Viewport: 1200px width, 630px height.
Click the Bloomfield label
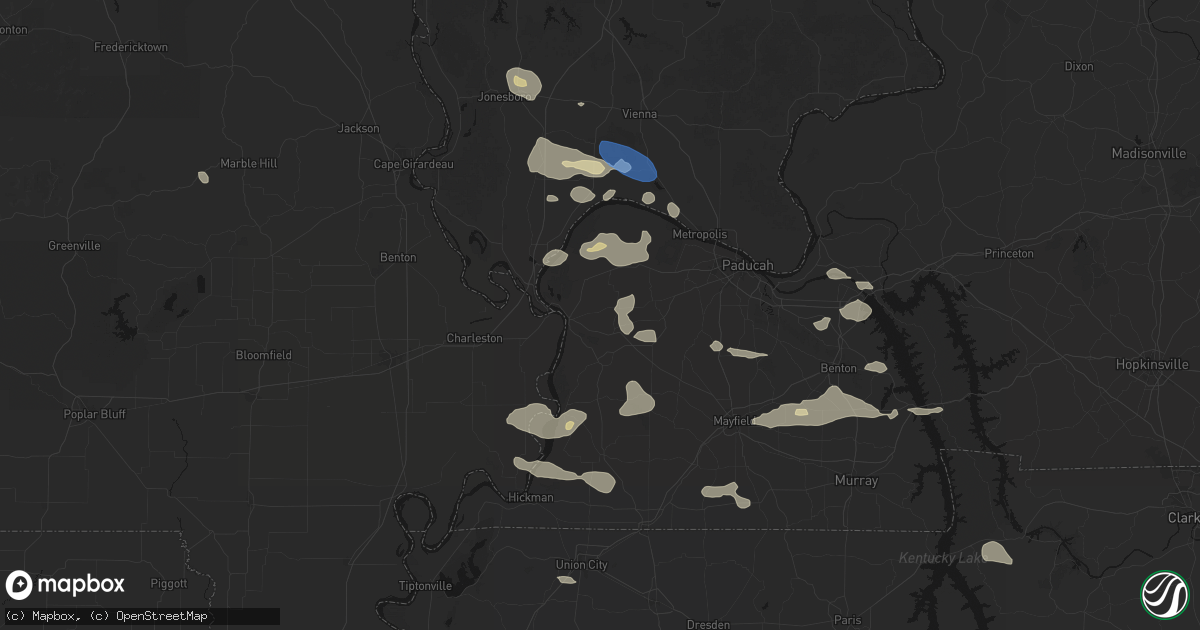coord(263,355)
